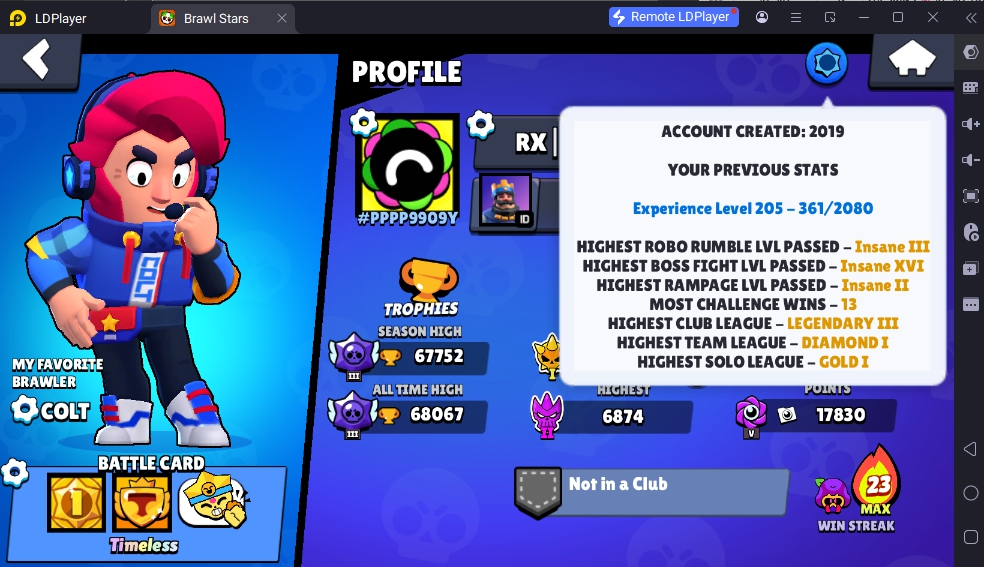The width and height of the screenshot is (984, 567).
Task: Select the Not in a Club banner
Action: (x=651, y=492)
